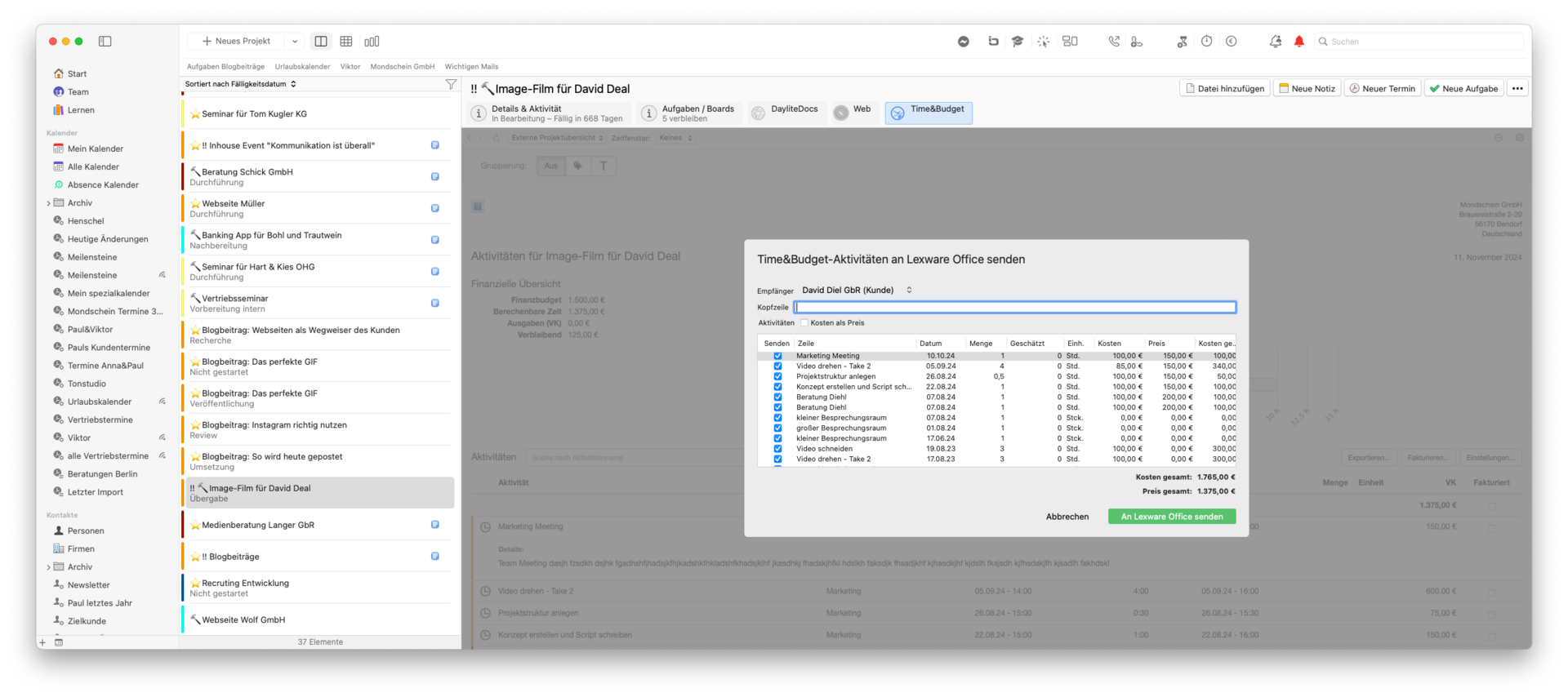Toggle the sidebar panel icon
Screen dimensions: 1568x697
105,42
